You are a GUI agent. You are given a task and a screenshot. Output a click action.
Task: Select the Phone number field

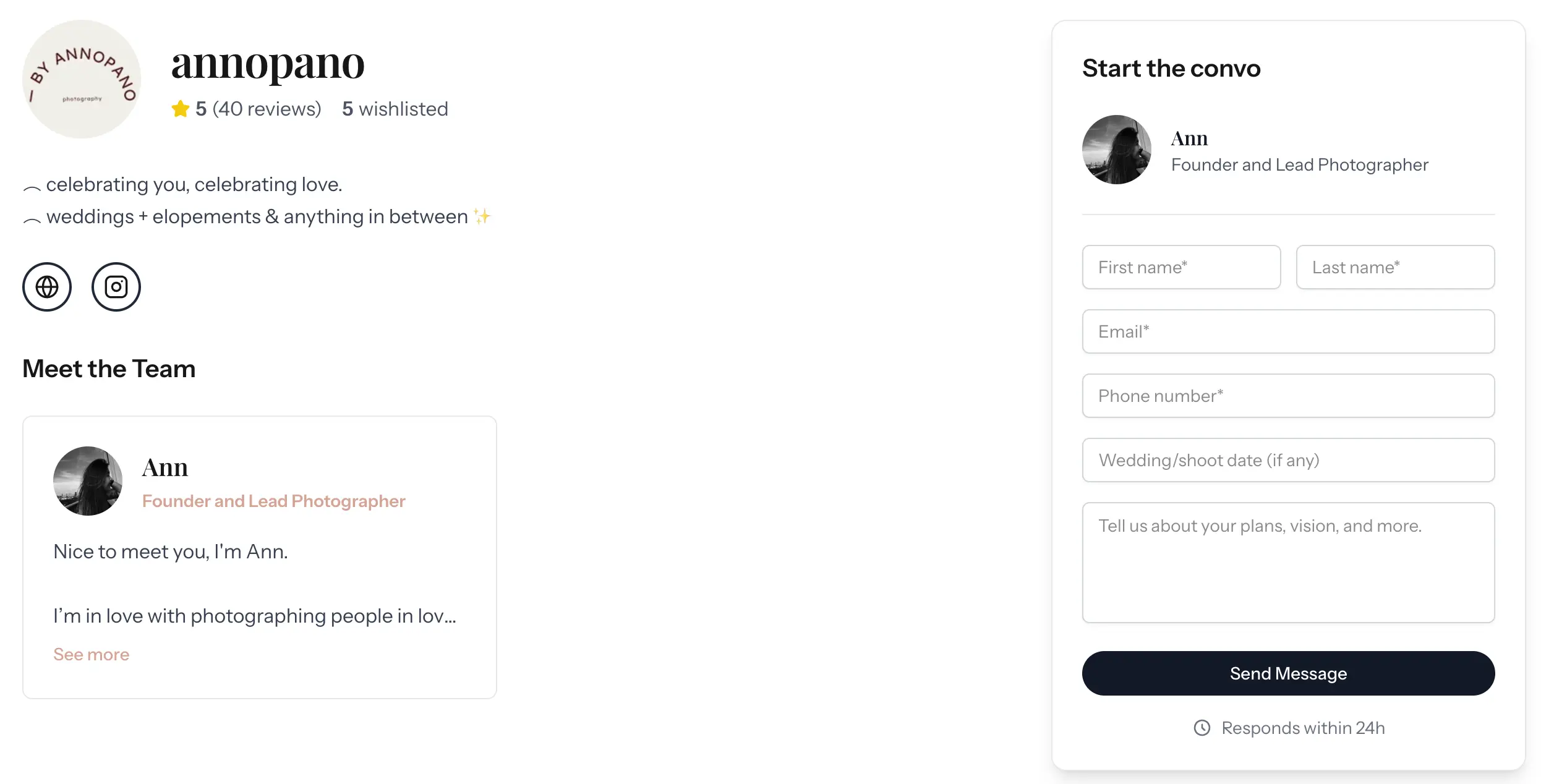tap(1288, 396)
